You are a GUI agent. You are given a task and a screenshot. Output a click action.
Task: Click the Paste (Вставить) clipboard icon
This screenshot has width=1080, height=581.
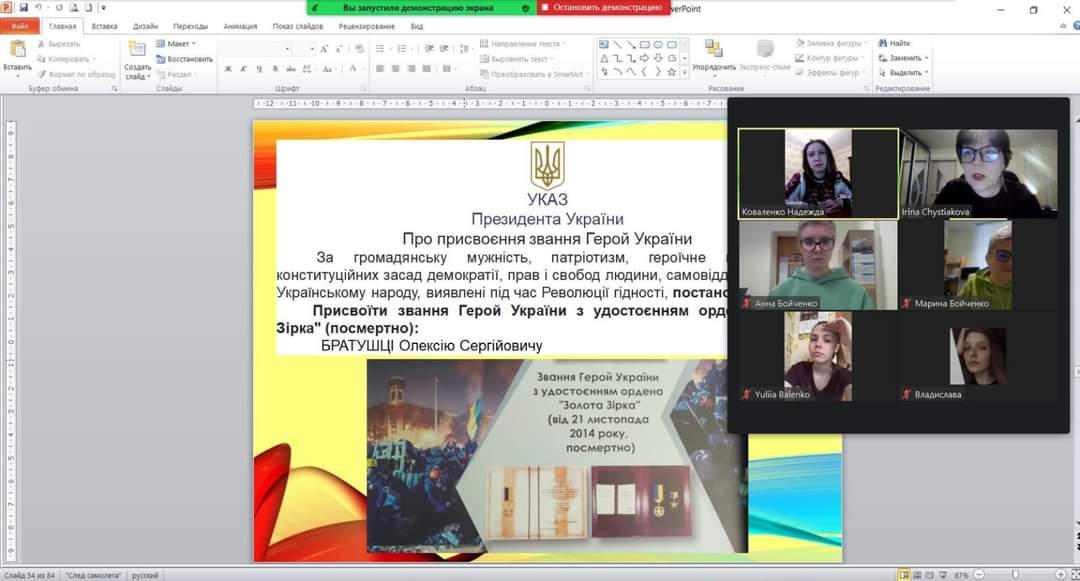(17, 52)
